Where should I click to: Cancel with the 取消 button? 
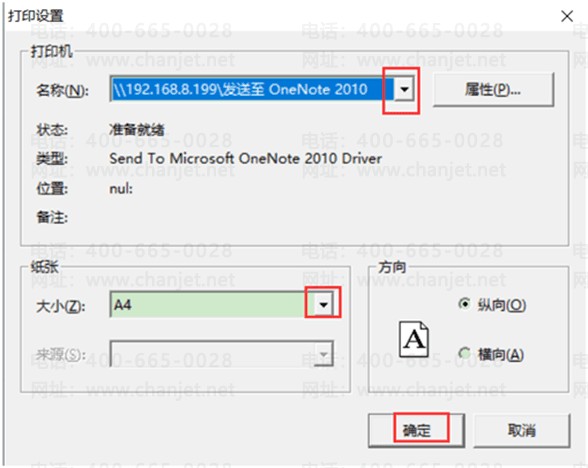522,430
